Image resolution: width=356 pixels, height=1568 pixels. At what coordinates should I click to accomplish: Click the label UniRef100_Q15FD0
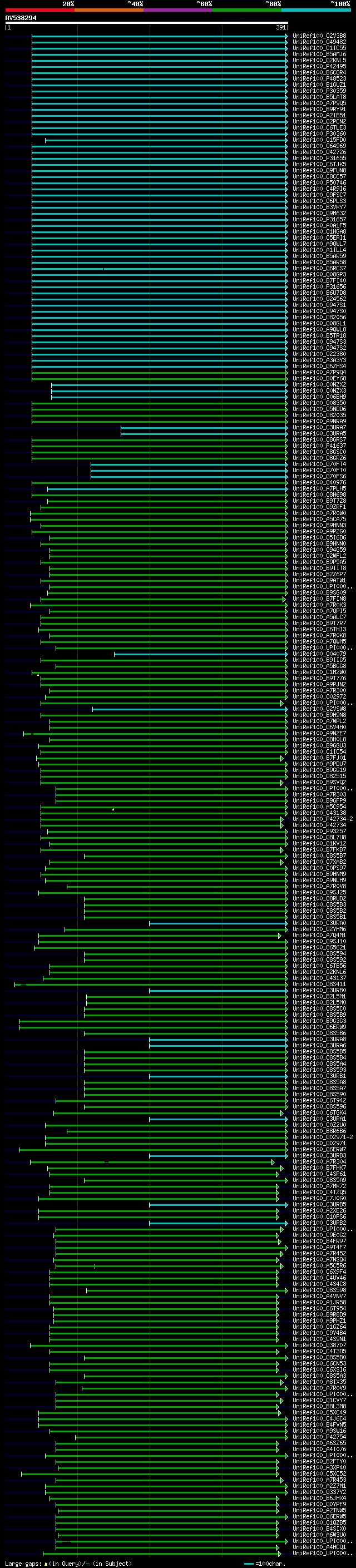pos(319,140)
